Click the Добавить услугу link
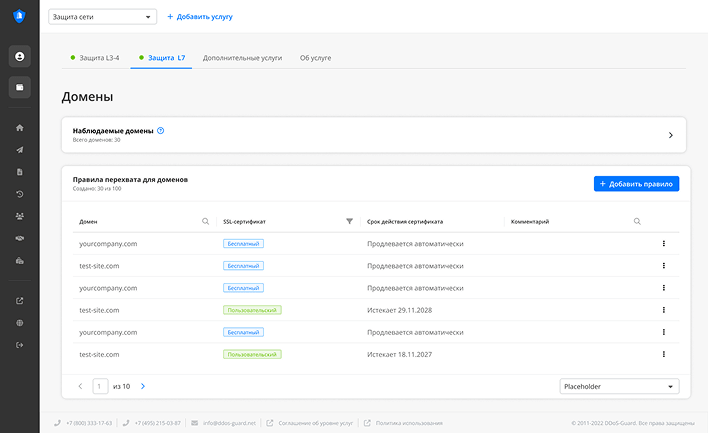The width and height of the screenshot is (708, 433). pos(200,17)
